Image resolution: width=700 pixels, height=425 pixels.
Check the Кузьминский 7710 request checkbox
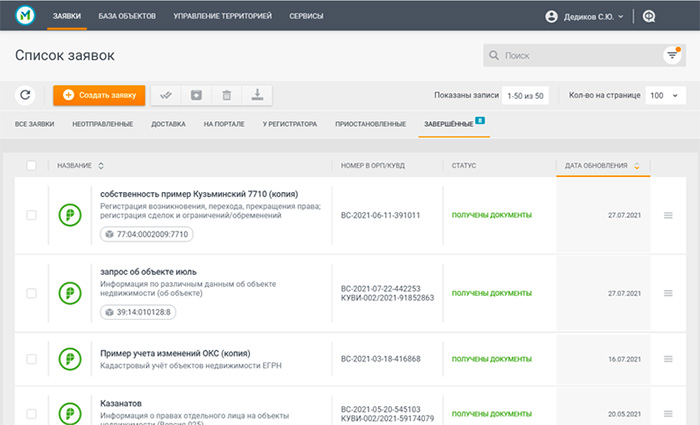(x=31, y=215)
